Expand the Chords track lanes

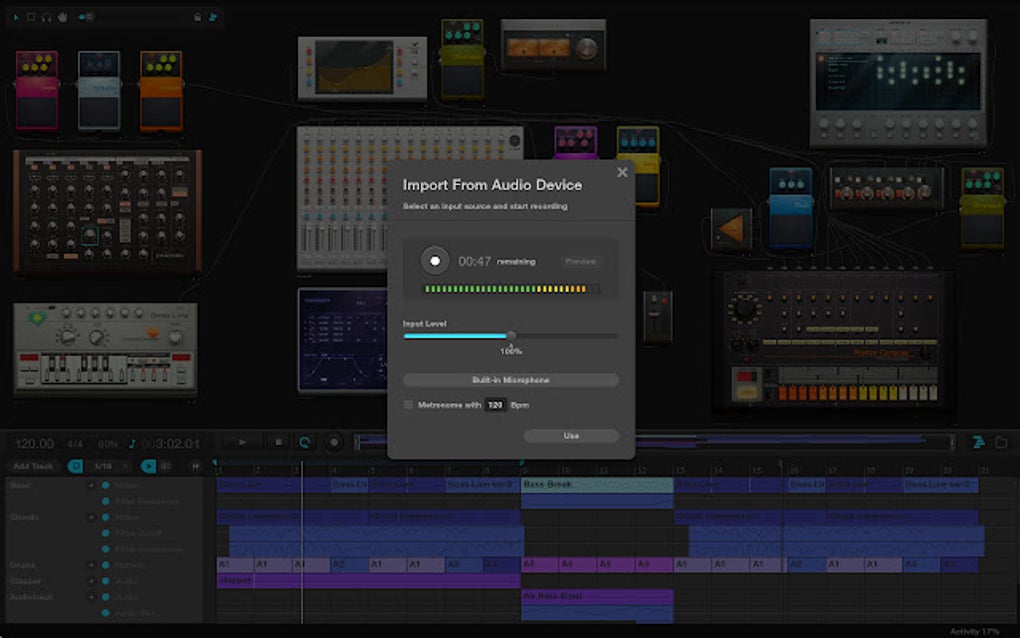click(x=91, y=517)
